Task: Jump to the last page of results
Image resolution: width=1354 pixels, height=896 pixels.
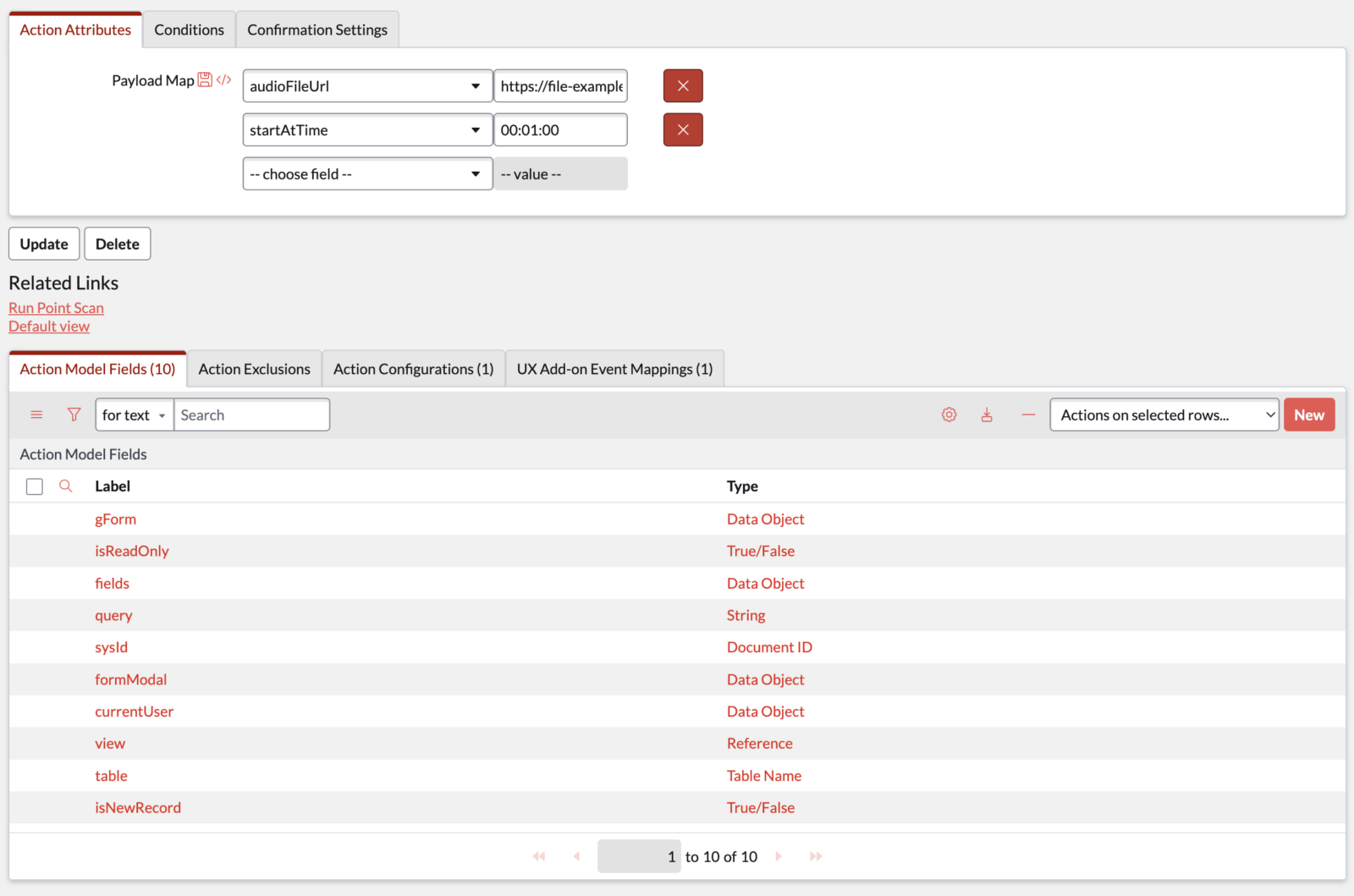Action: click(815, 856)
